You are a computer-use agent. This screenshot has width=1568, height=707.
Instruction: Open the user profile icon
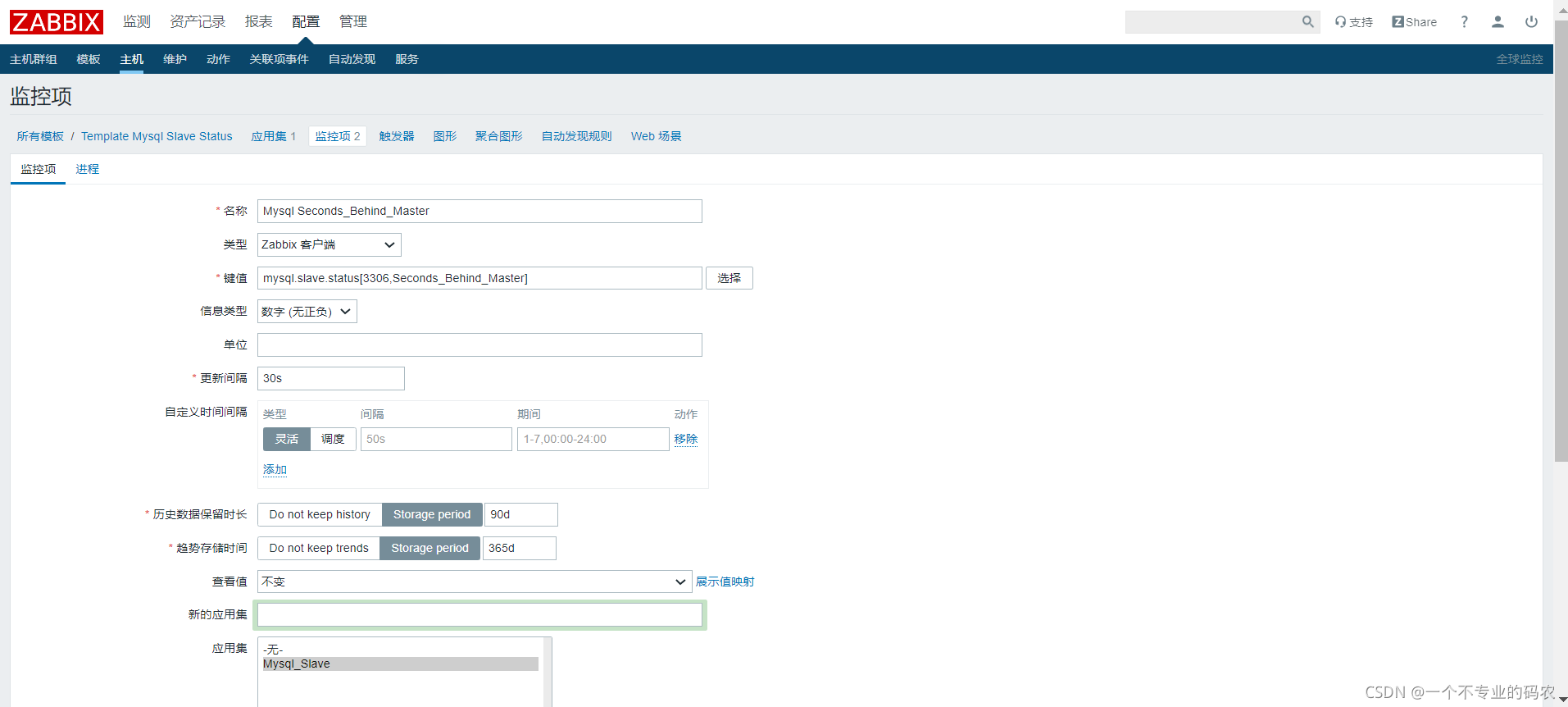1498,22
